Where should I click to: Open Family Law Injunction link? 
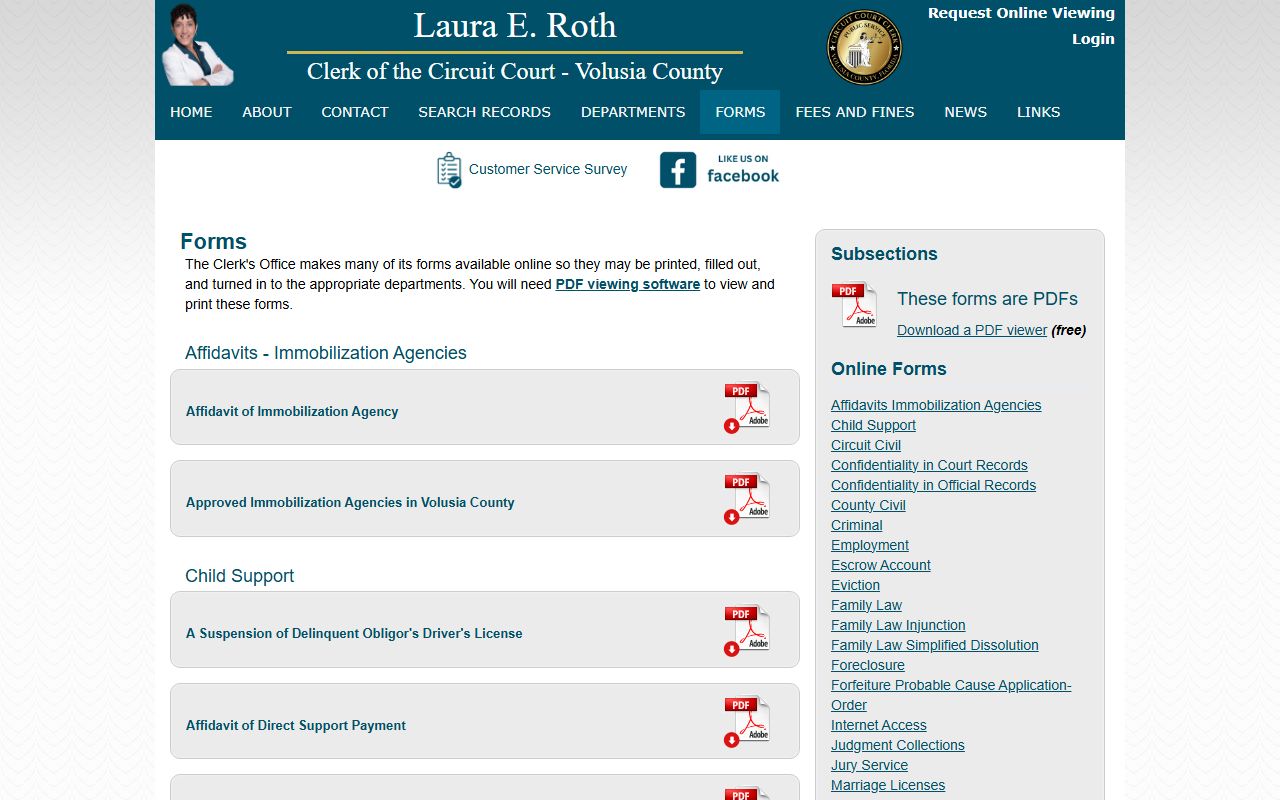898,625
